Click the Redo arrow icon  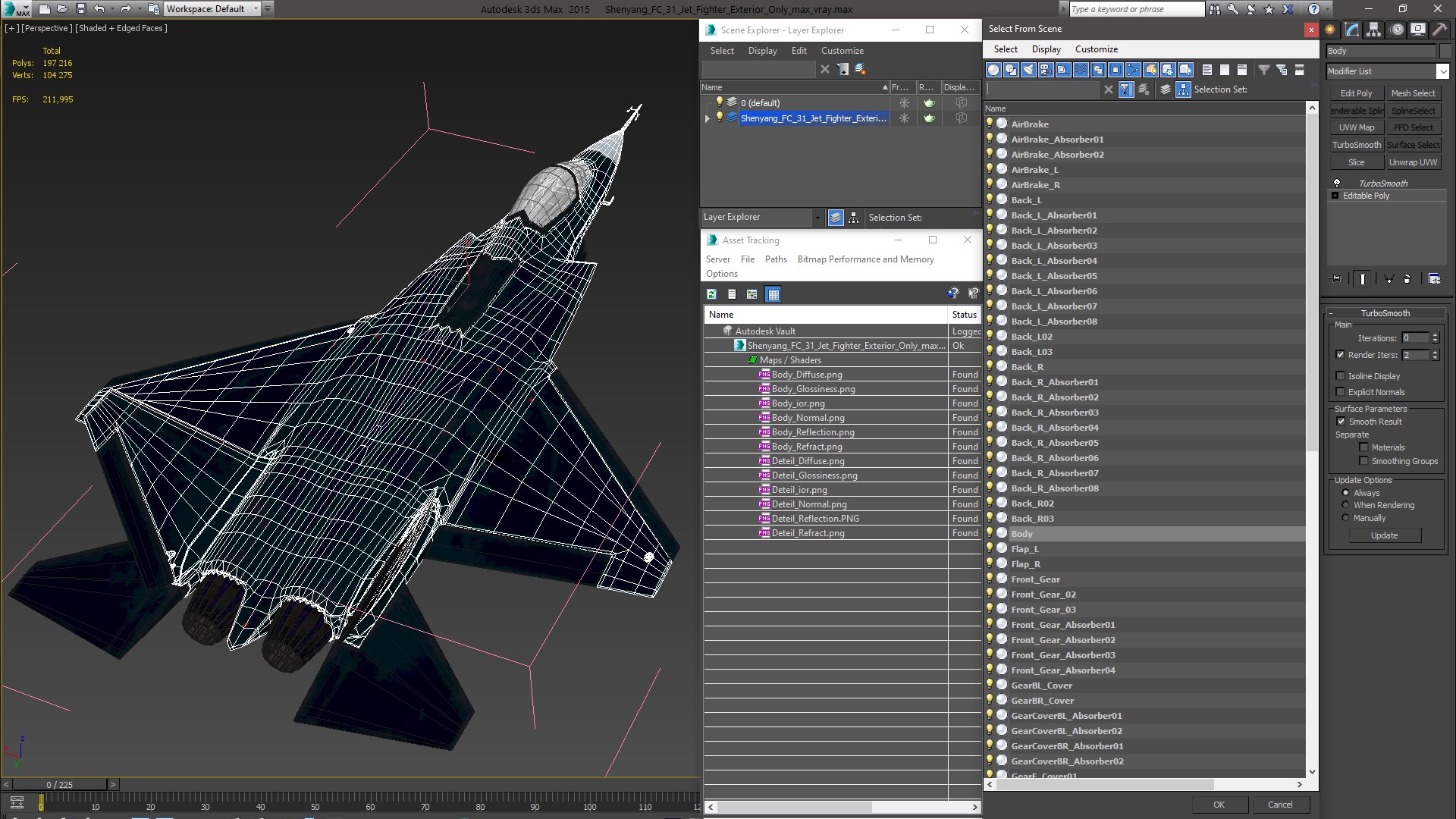click(126, 9)
